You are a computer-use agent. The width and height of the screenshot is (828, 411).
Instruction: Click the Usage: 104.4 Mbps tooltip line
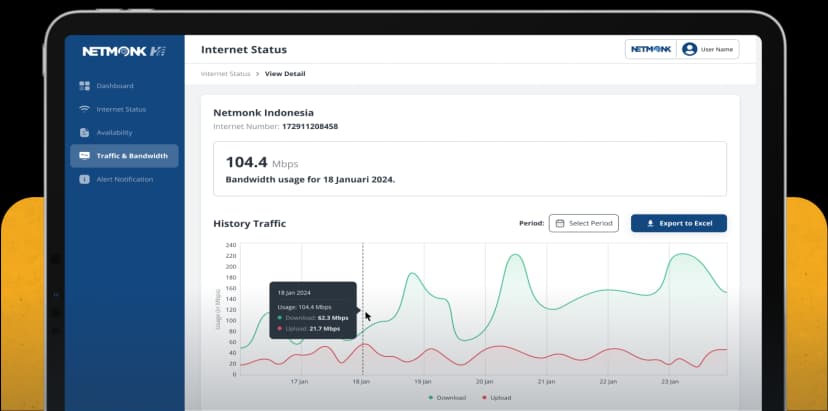(305, 307)
